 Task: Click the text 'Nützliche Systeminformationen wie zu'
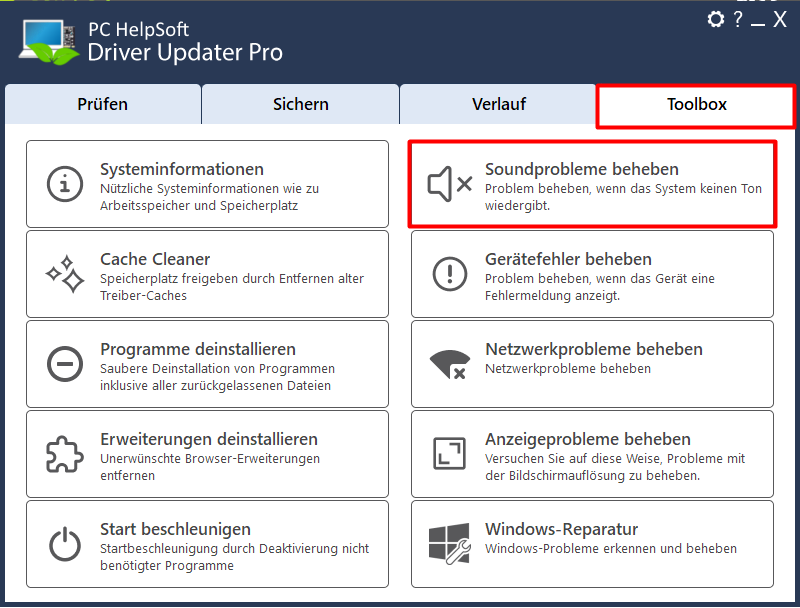(x=209, y=189)
